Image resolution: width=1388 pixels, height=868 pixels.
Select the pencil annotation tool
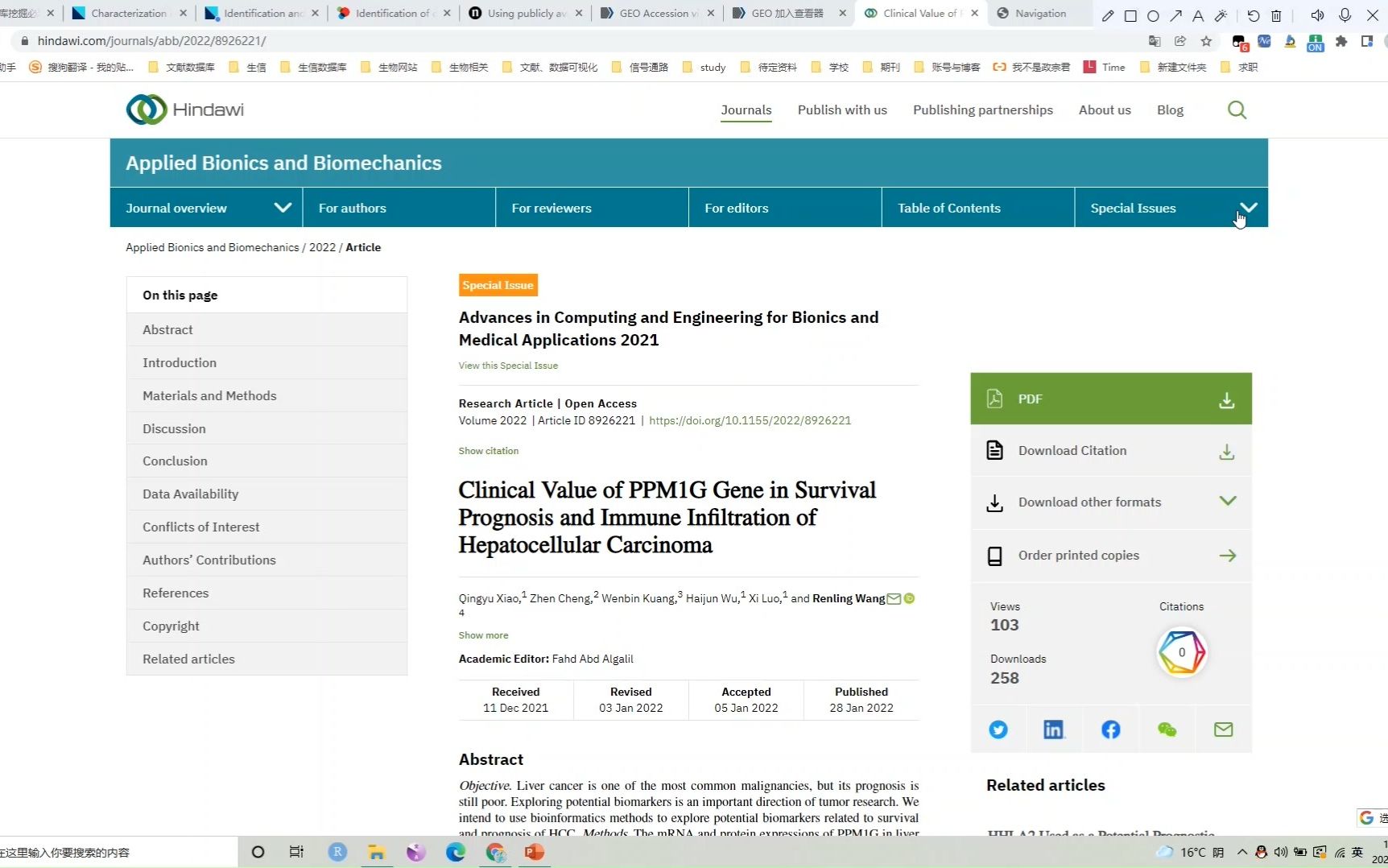[1108, 15]
